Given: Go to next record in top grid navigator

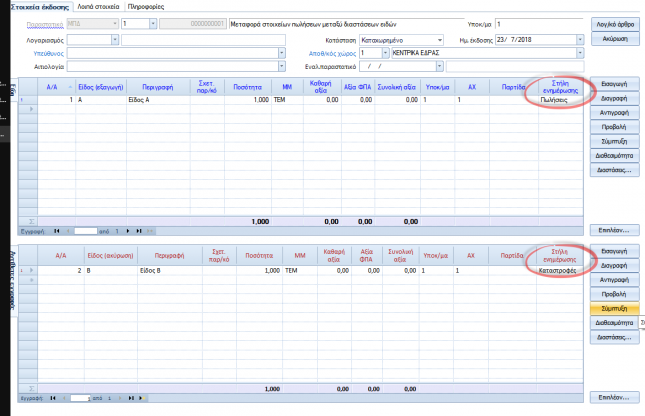Looking at the screenshot, I should pos(128,231).
